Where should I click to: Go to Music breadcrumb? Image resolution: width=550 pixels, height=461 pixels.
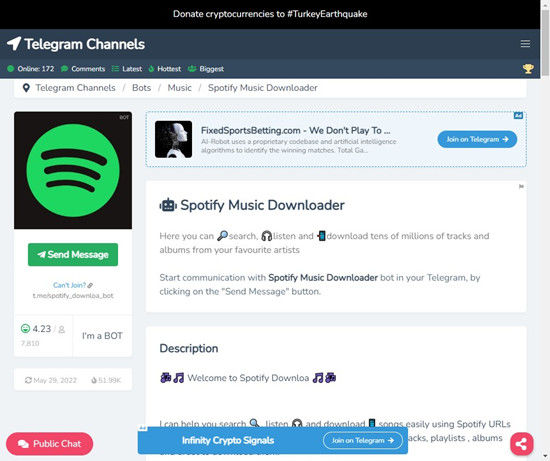pyautogui.click(x=180, y=88)
